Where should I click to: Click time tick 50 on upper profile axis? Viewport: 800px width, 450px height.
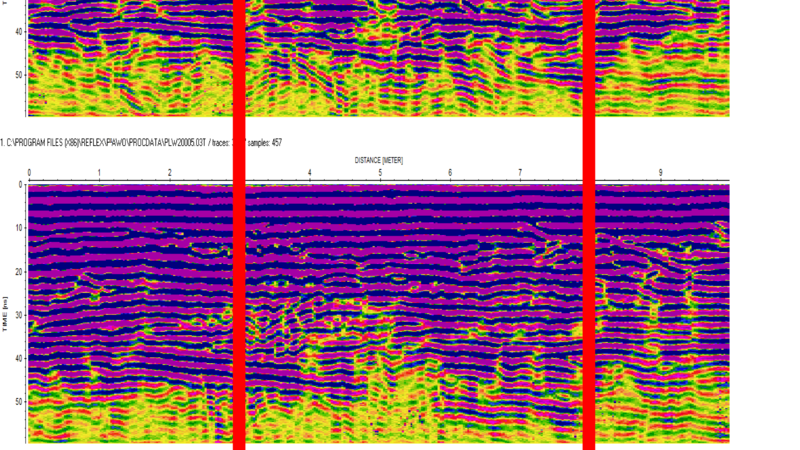[x=18, y=74]
